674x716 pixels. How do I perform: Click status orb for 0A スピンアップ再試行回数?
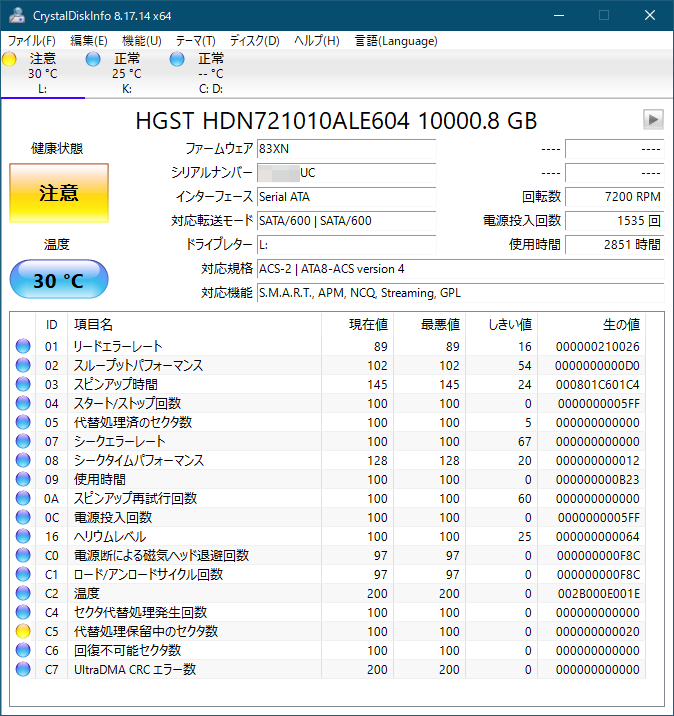tap(23, 498)
